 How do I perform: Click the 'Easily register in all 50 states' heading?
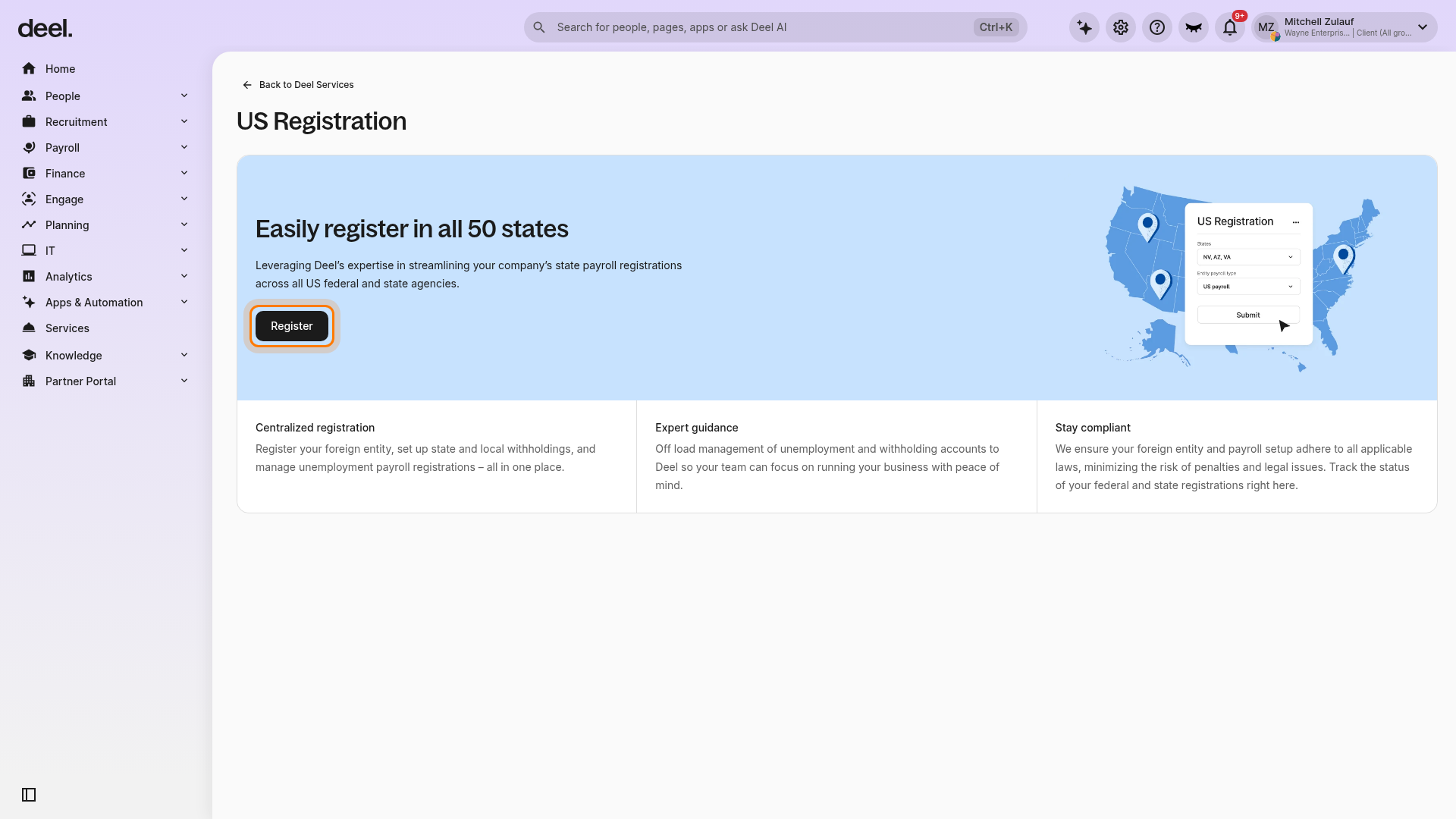tap(412, 229)
